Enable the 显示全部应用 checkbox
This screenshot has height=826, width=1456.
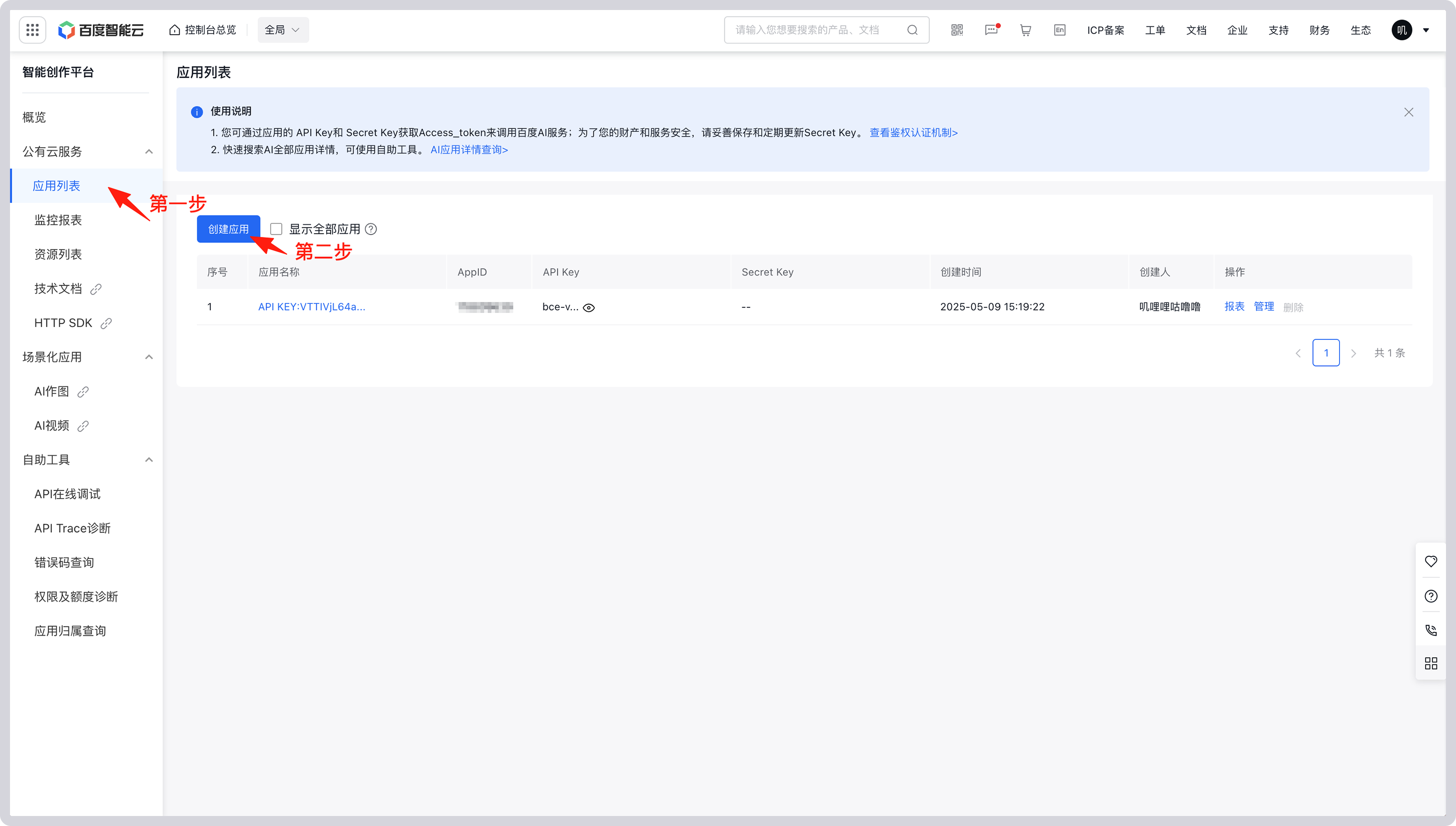pos(276,229)
